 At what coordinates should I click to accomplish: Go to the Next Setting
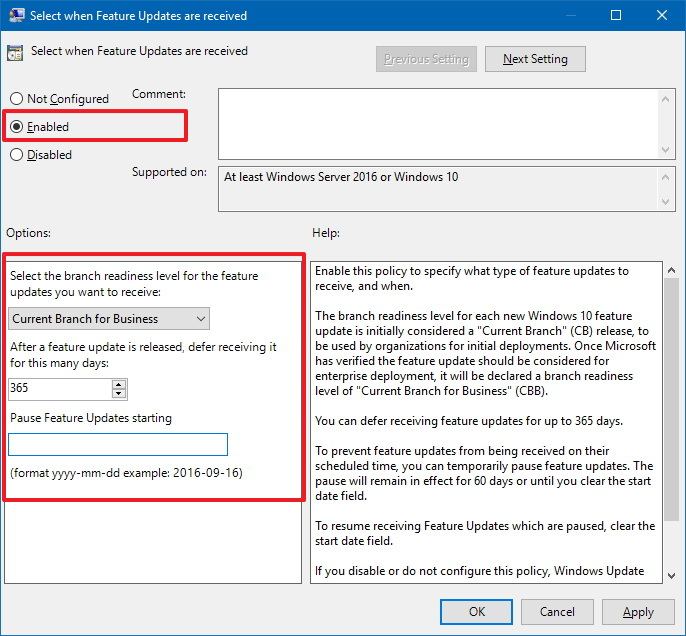click(x=535, y=59)
